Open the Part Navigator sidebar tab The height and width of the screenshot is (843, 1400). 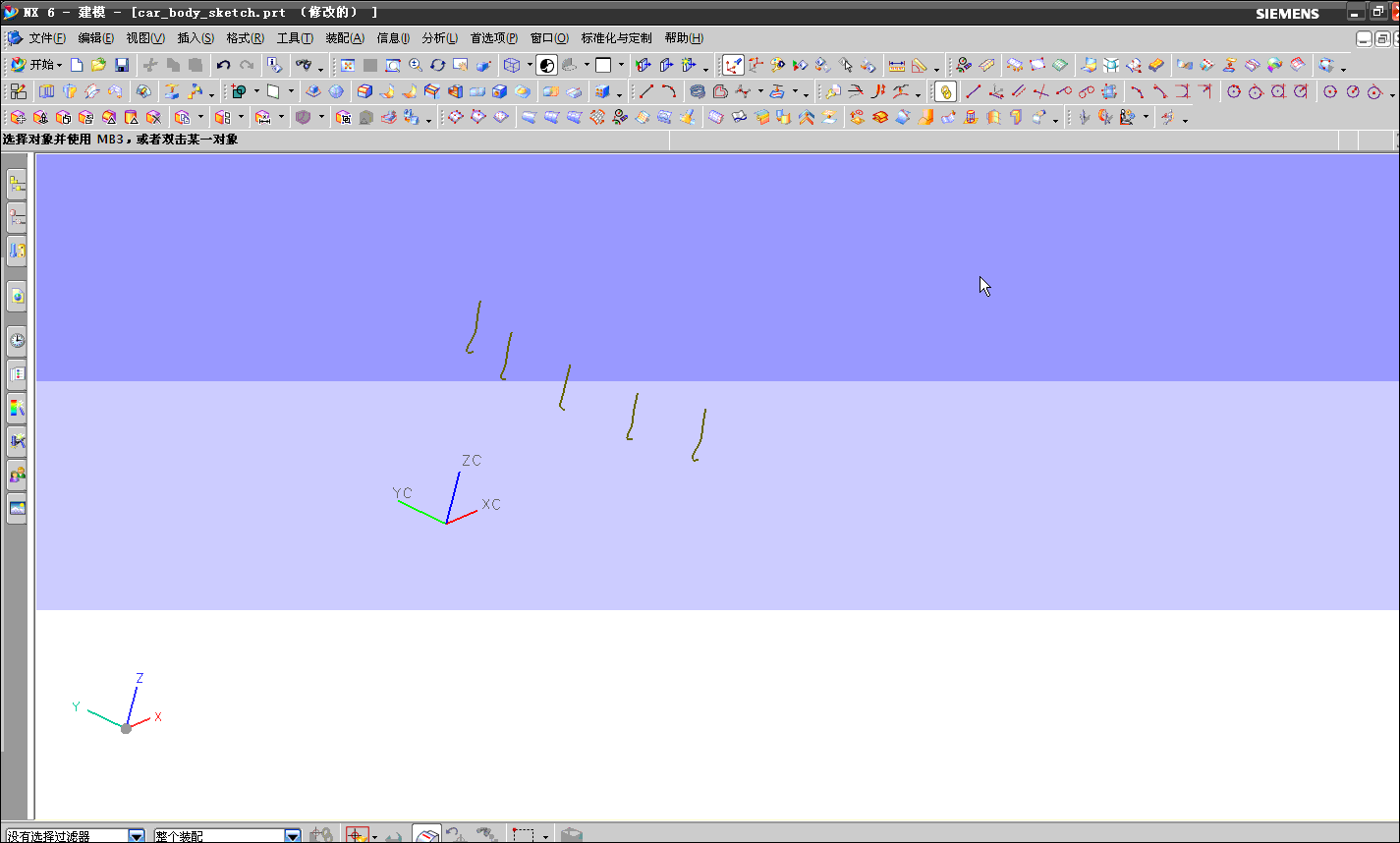pyautogui.click(x=17, y=216)
